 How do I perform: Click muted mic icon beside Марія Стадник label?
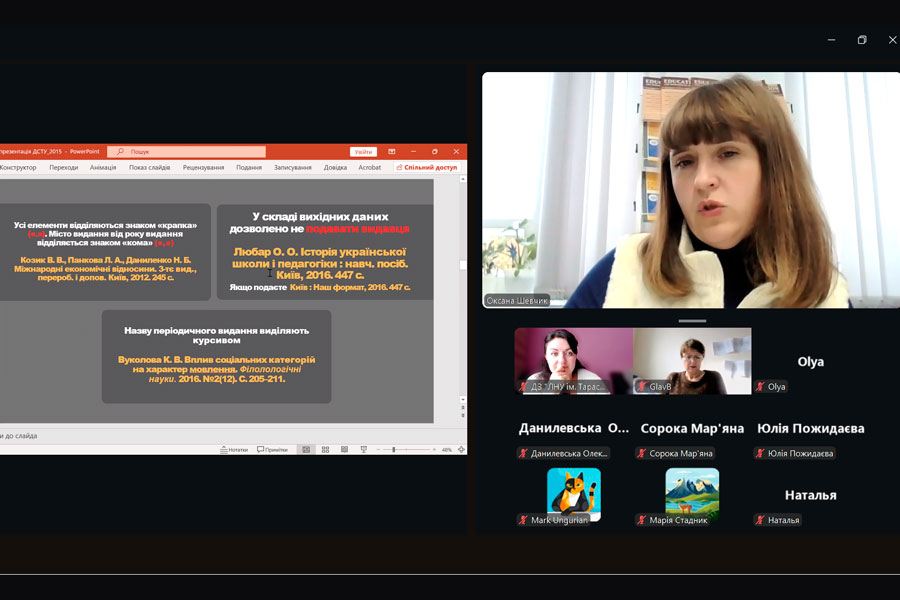(x=642, y=520)
